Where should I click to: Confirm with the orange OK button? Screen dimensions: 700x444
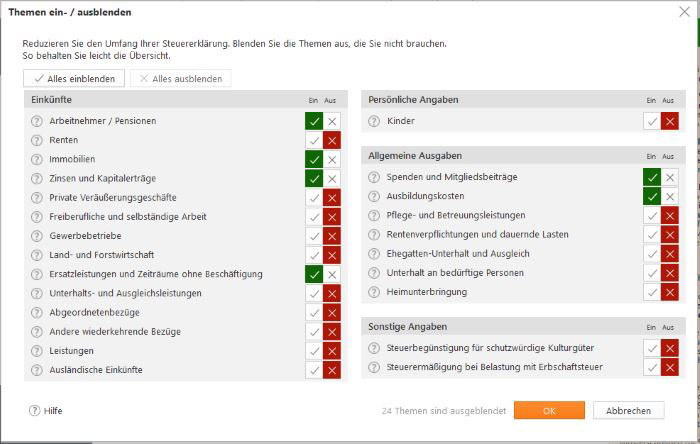click(x=549, y=411)
